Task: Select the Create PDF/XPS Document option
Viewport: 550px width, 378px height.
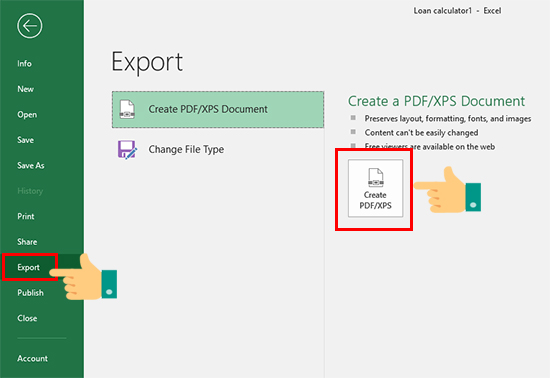Action: pos(218,109)
